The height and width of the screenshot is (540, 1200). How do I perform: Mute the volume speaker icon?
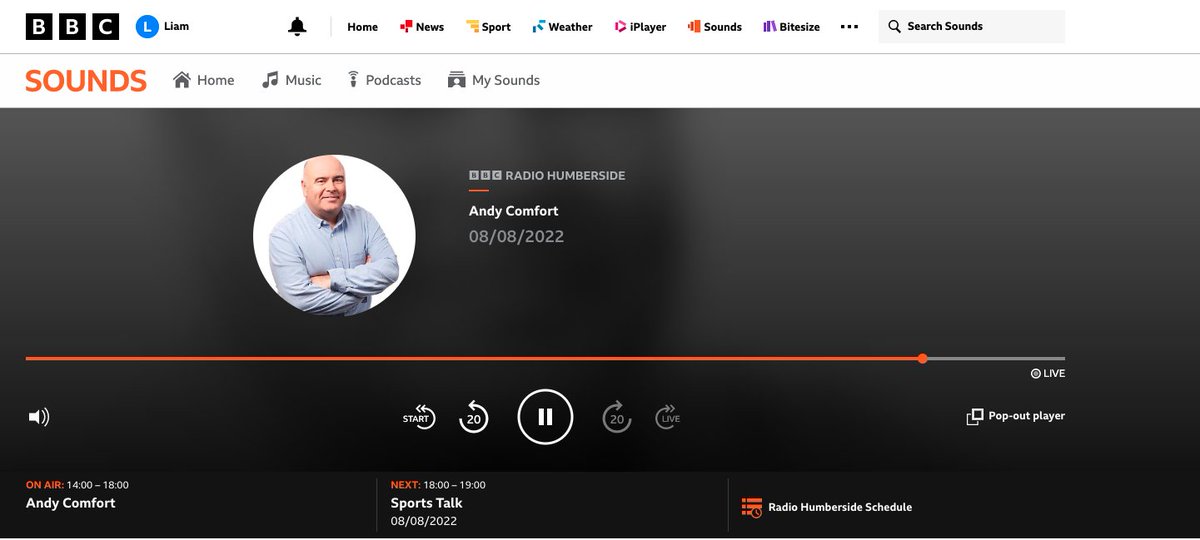(38, 417)
